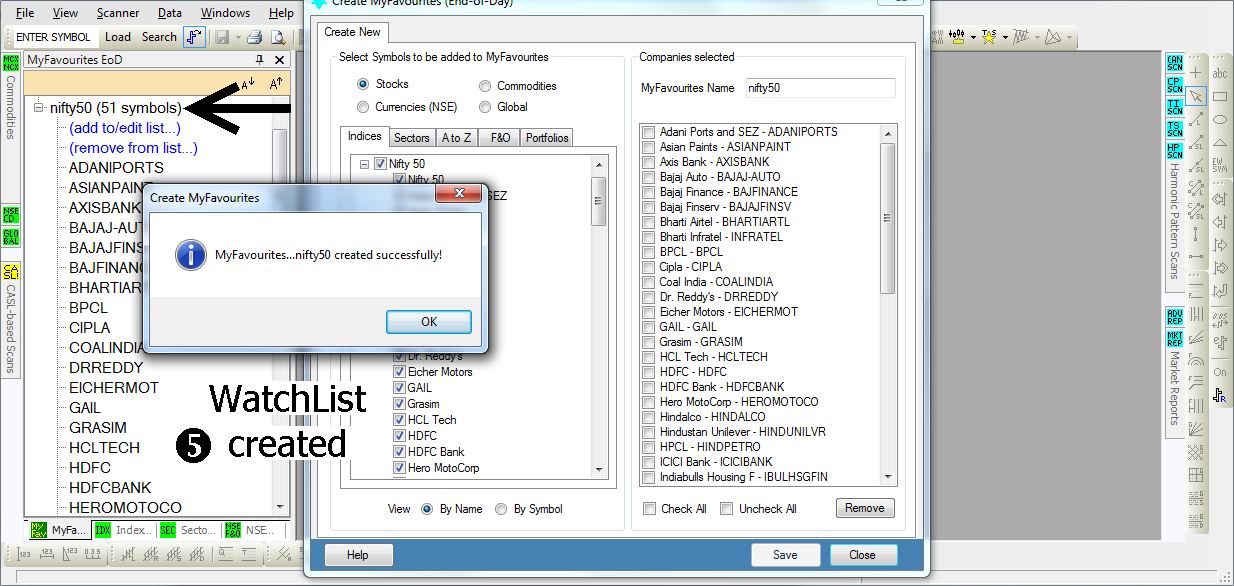Viewport: 1234px width, 586px height.
Task: Open the NSE CD side panel icon
Action: click(x=10, y=213)
